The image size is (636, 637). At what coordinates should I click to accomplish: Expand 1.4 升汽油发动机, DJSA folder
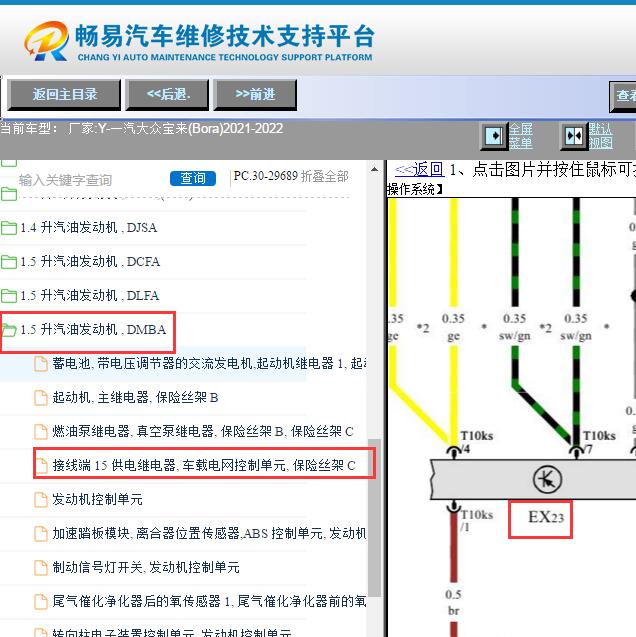click(x=89, y=228)
